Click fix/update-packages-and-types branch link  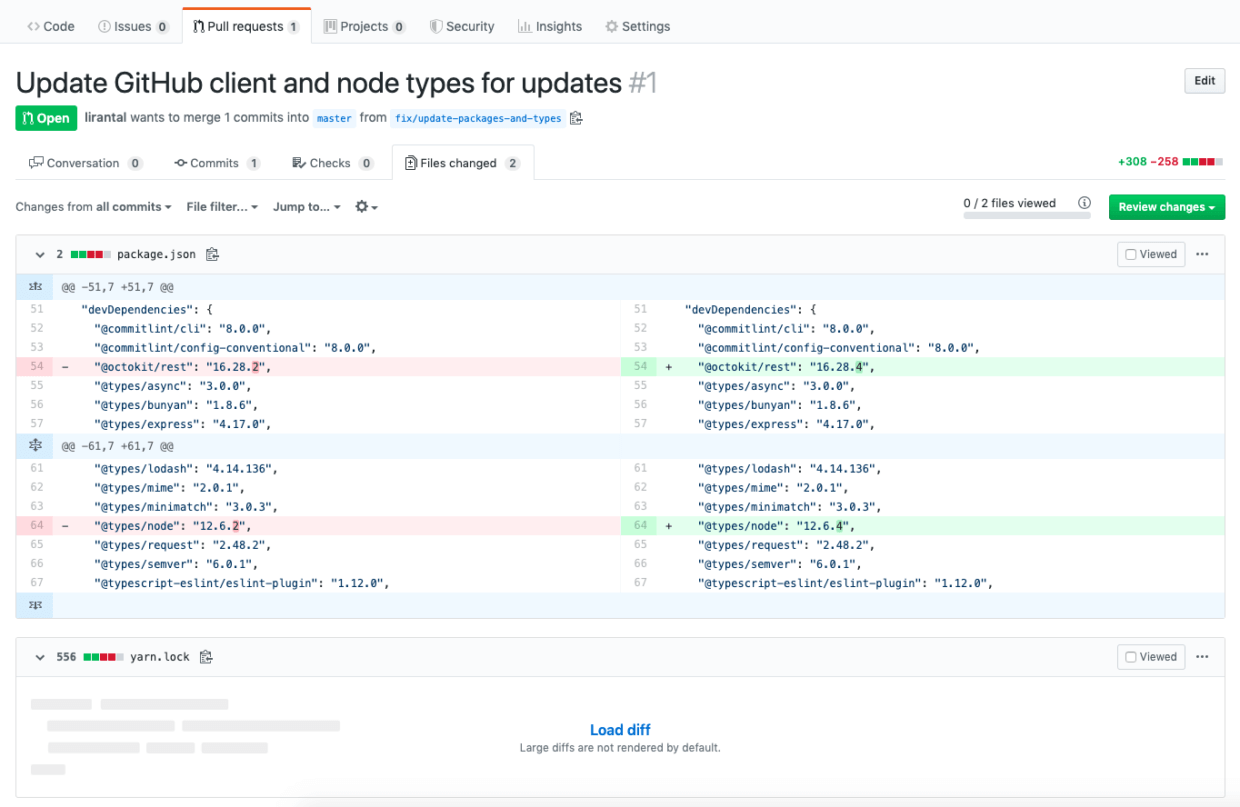click(477, 118)
